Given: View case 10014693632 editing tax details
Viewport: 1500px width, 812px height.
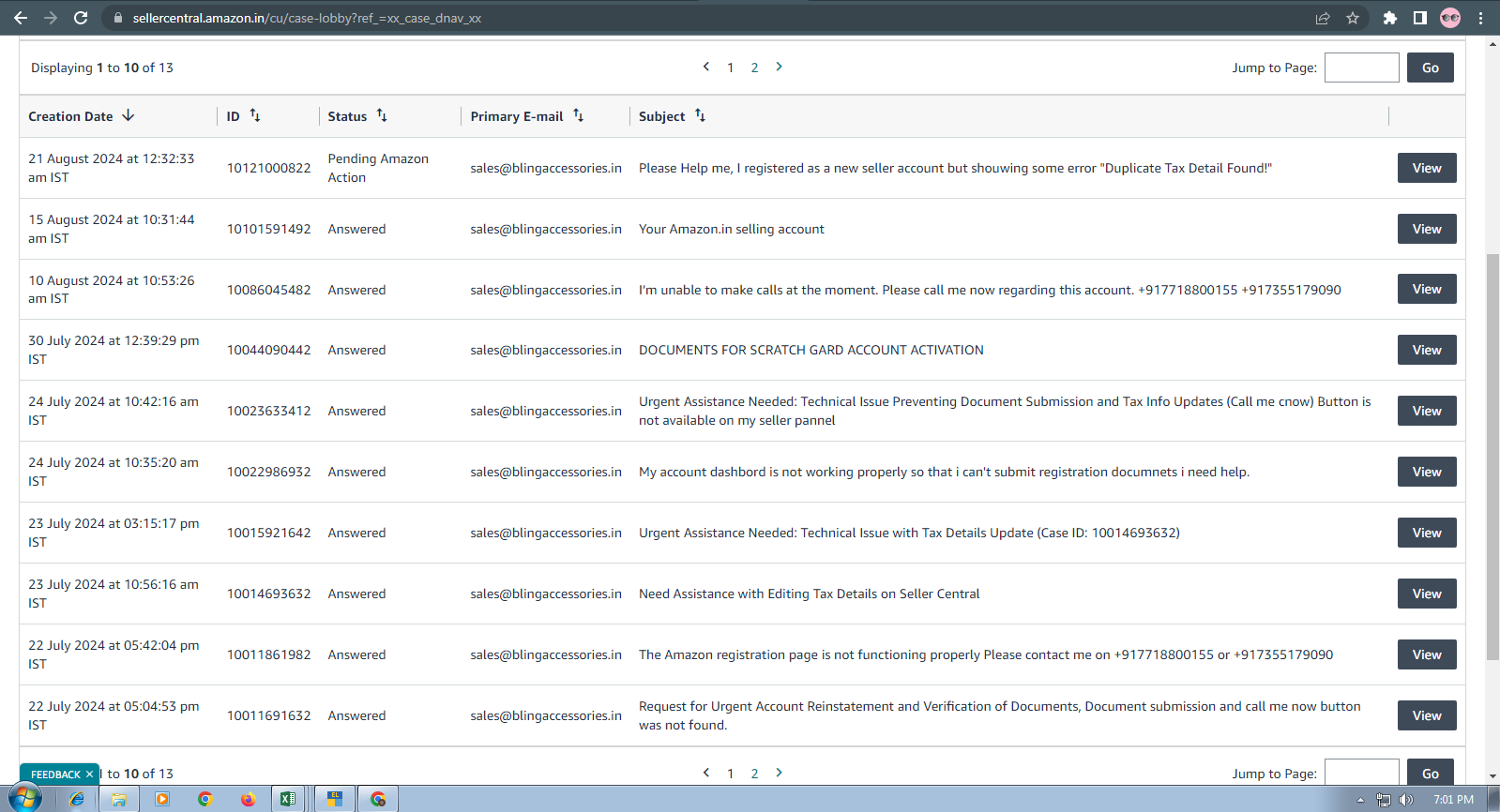Looking at the screenshot, I should coord(1427,594).
